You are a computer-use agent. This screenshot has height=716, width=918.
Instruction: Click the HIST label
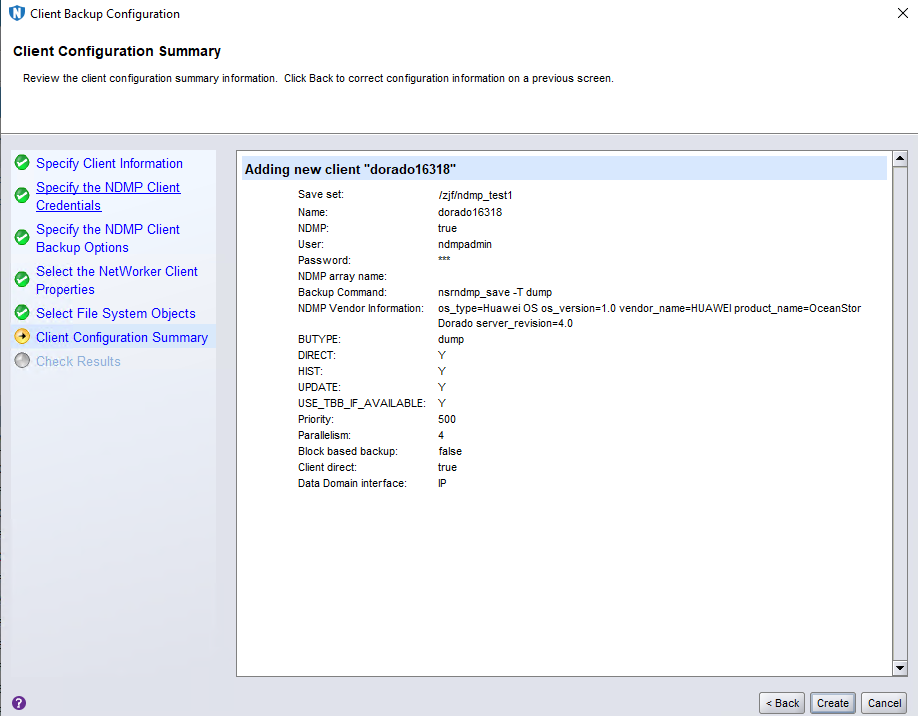click(310, 371)
